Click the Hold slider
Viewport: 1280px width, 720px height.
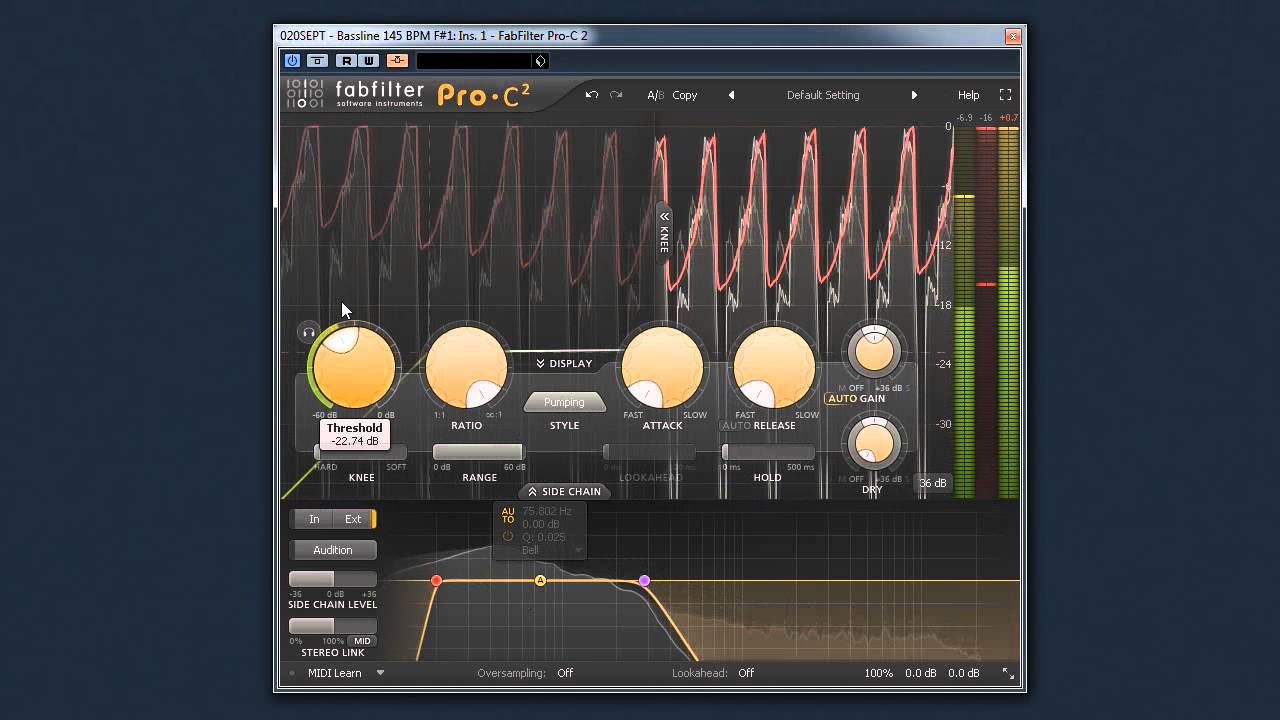click(768, 452)
